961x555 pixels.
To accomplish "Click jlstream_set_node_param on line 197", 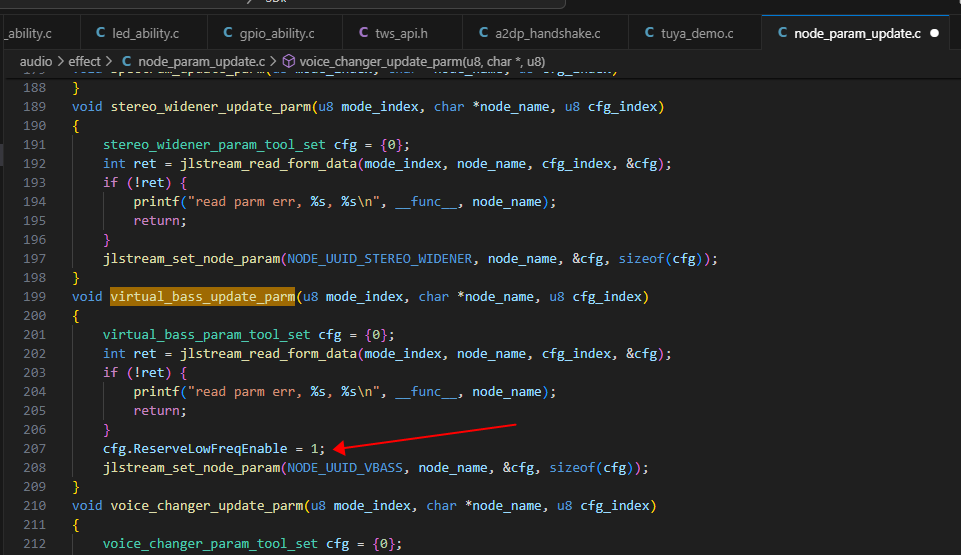I will pos(191,259).
